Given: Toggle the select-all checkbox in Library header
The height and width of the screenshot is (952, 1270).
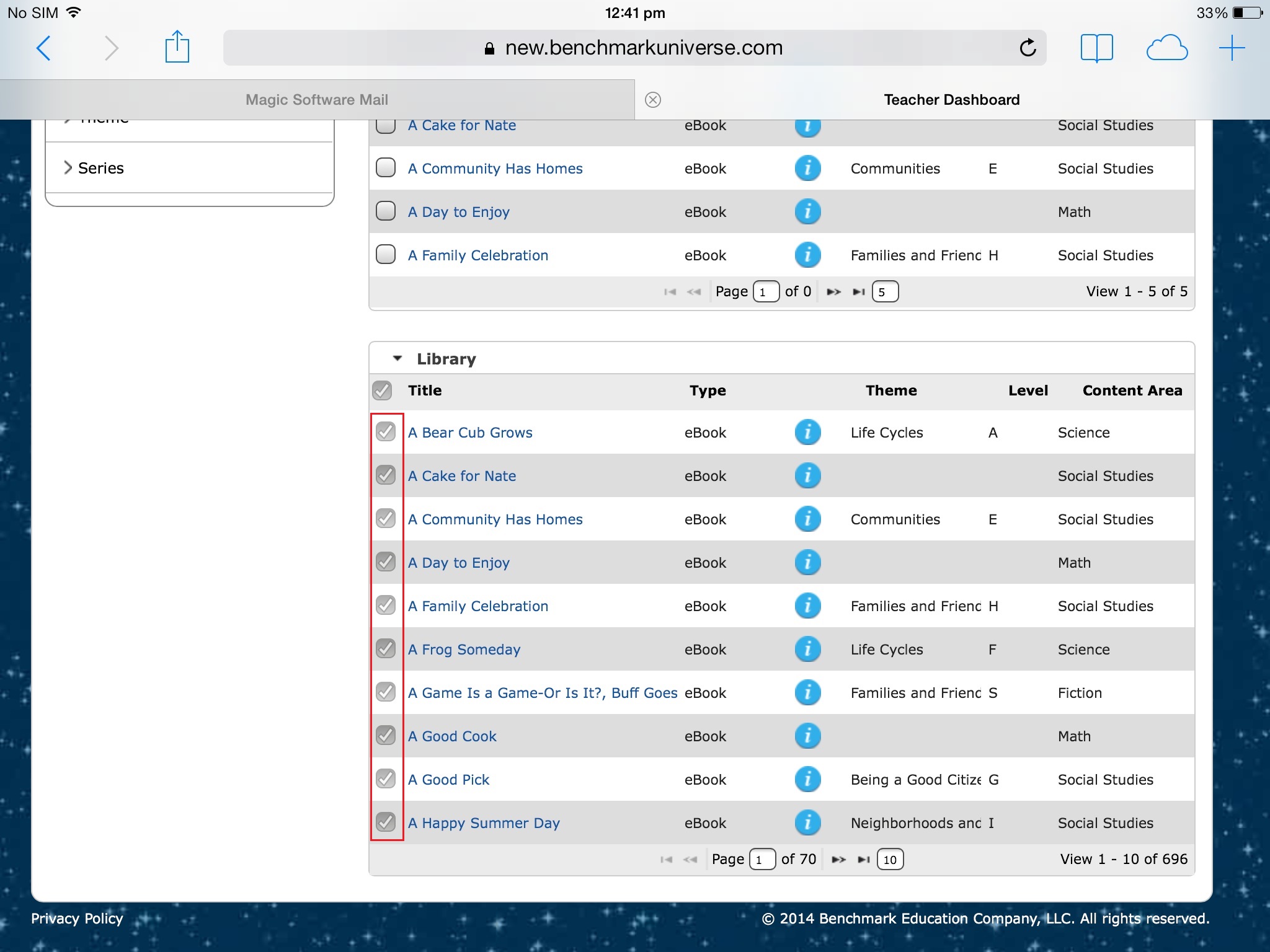Looking at the screenshot, I should (x=382, y=390).
